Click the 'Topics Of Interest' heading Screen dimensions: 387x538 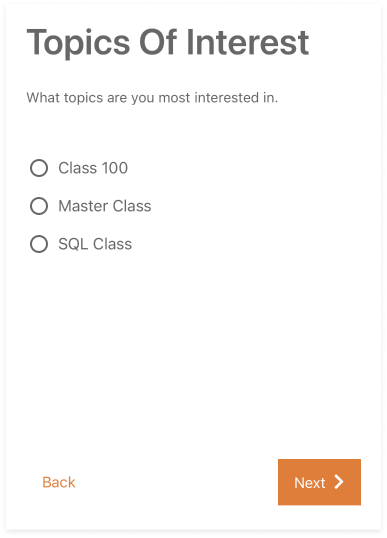(x=168, y=43)
